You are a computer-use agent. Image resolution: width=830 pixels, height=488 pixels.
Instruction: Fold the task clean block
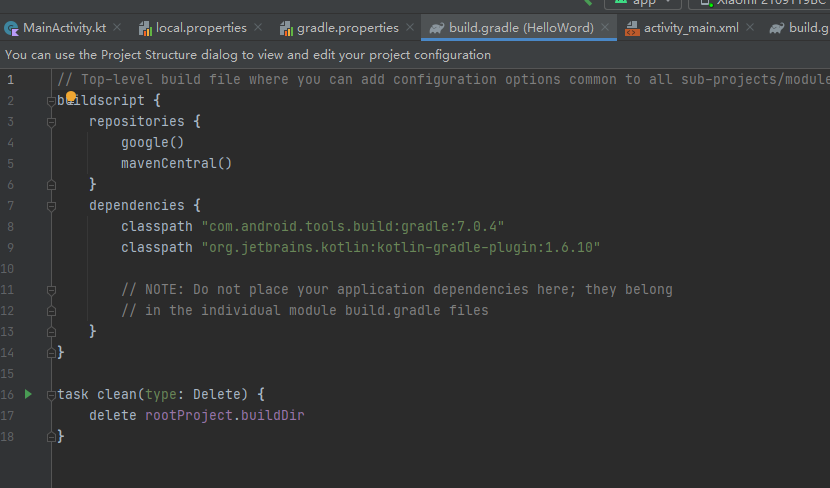pos(51,394)
